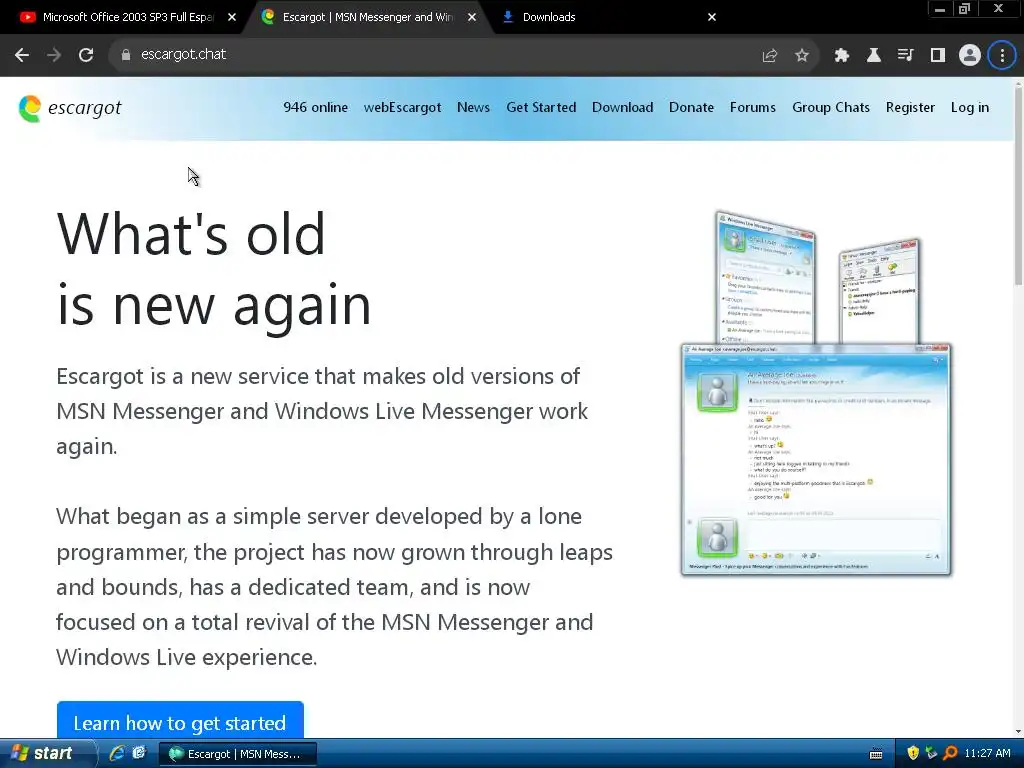Open the News page
The width and height of the screenshot is (1024, 768).
pyautogui.click(x=473, y=107)
